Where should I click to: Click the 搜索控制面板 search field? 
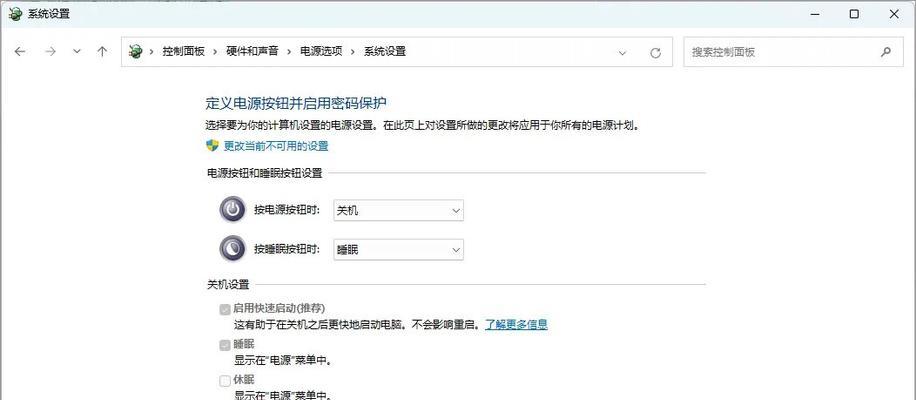click(x=793, y=52)
